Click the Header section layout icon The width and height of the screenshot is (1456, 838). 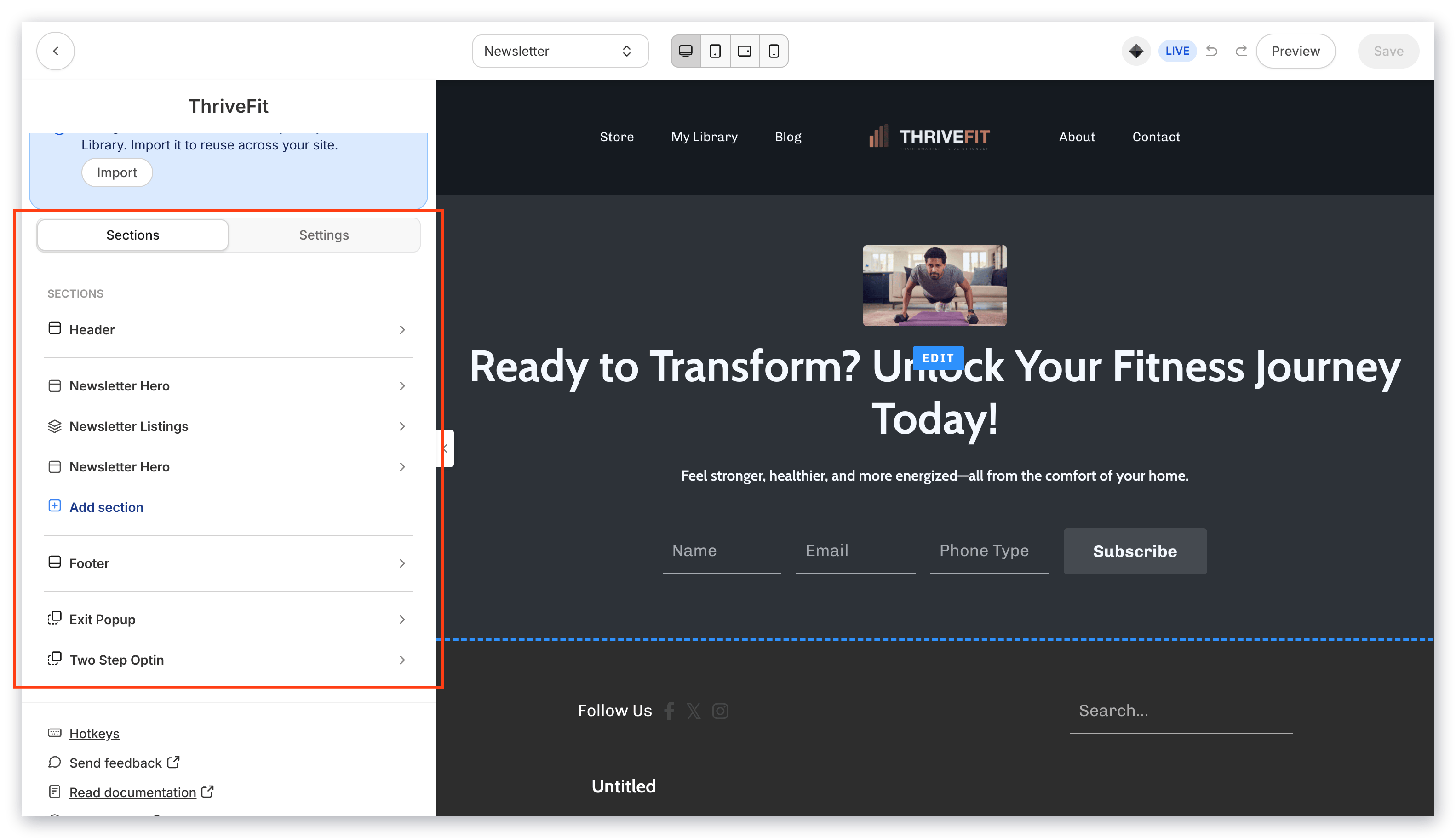55,328
